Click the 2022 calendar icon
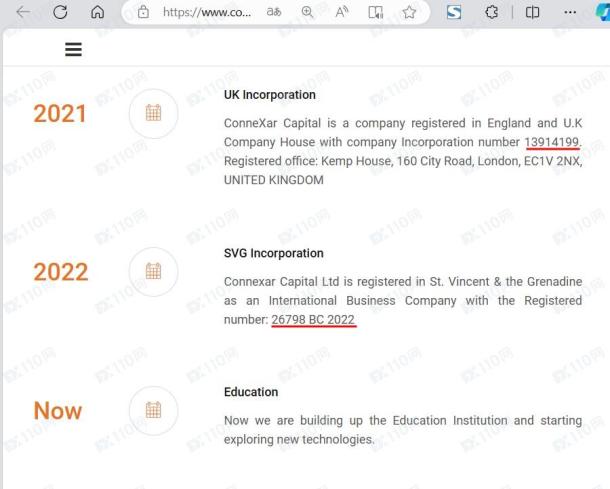 tap(153, 271)
